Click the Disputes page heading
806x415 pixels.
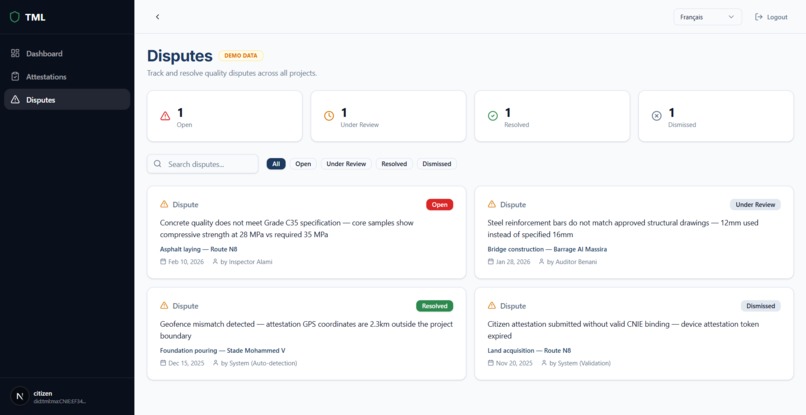pyautogui.click(x=180, y=56)
